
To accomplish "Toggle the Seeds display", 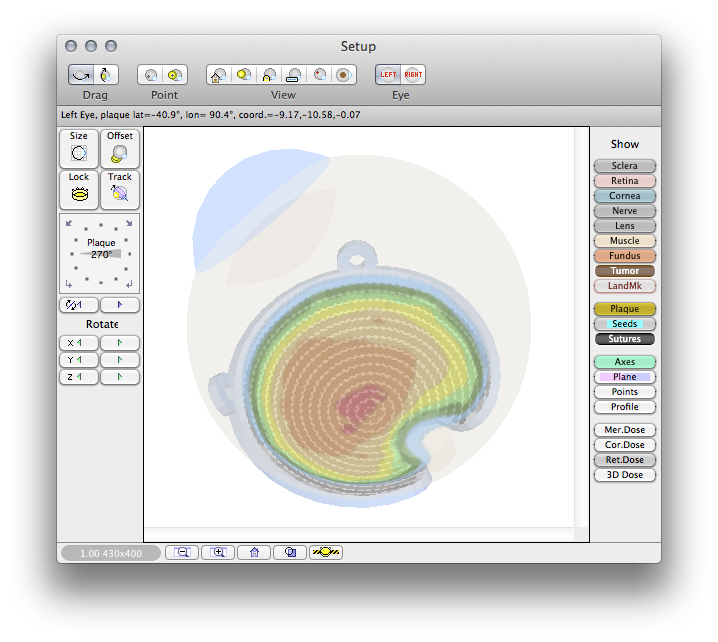I will pyautogui.click(x=625, y=324).
